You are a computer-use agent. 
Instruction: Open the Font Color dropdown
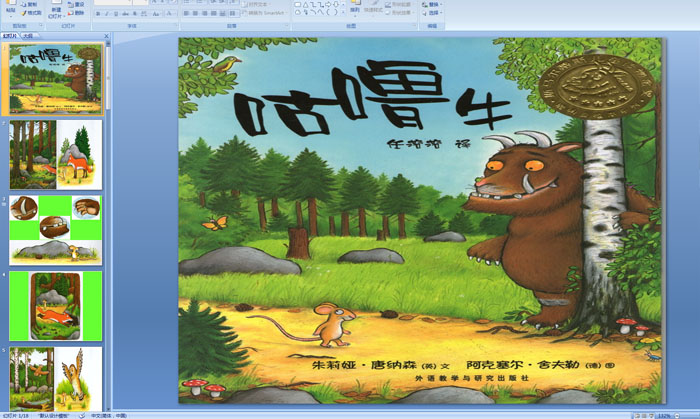click(x=170, y=14)
